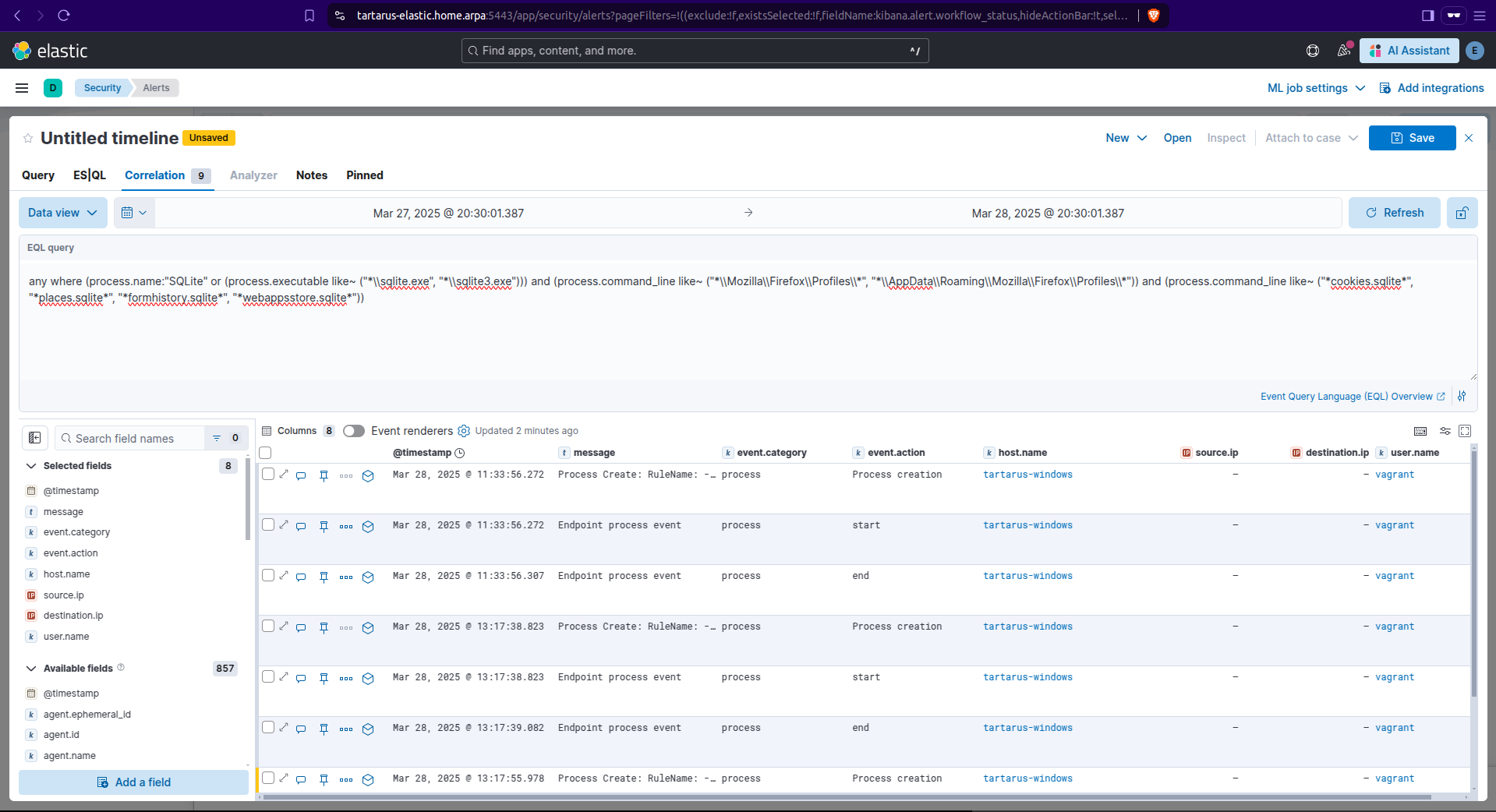The height and width of the screenshot is (812, 1496).
Task: Expand details of the first event row
Action: (x=284, y=475)
